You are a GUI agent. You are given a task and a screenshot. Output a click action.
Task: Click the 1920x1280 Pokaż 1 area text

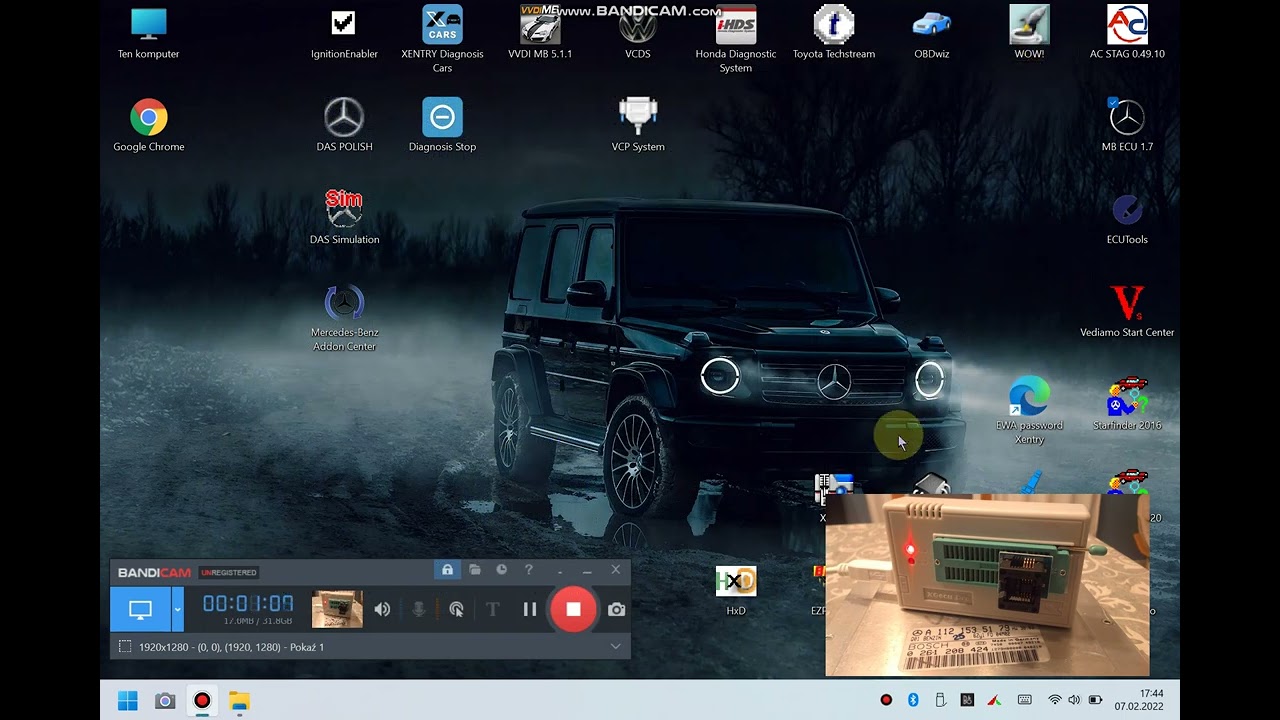click(x=231, y=647)
